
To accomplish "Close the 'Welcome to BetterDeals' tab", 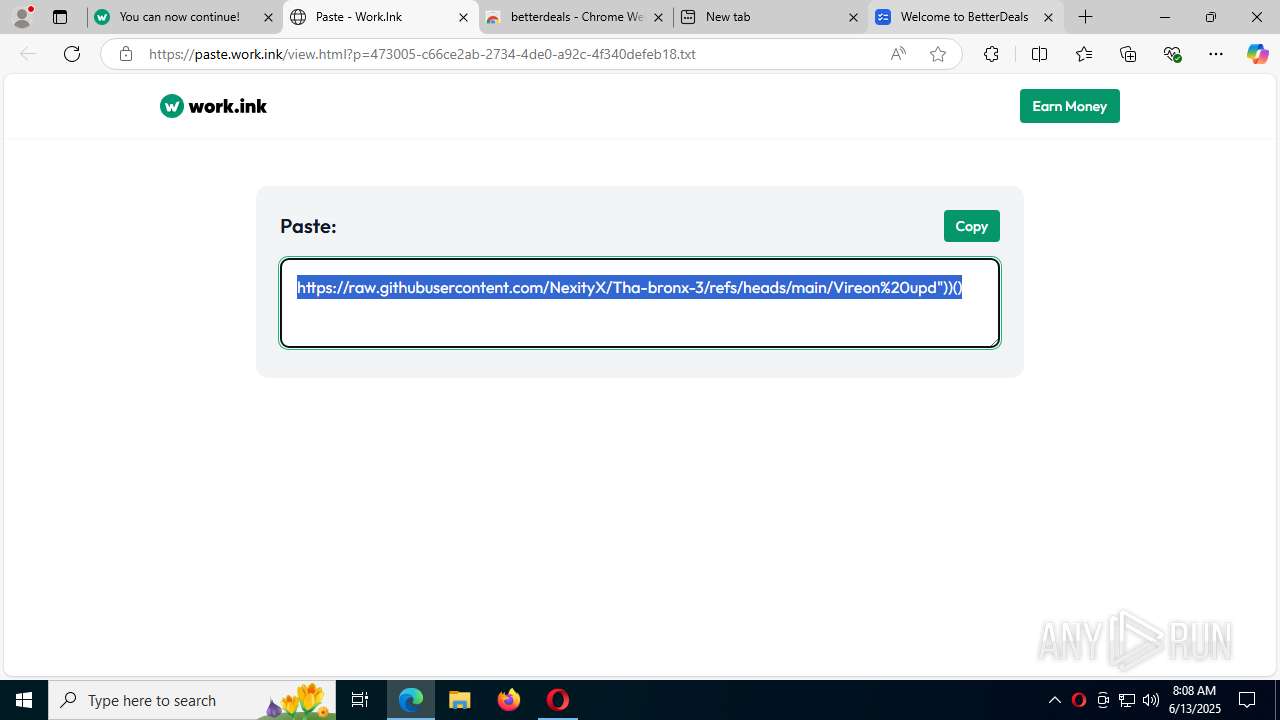I will (1048, 17).
